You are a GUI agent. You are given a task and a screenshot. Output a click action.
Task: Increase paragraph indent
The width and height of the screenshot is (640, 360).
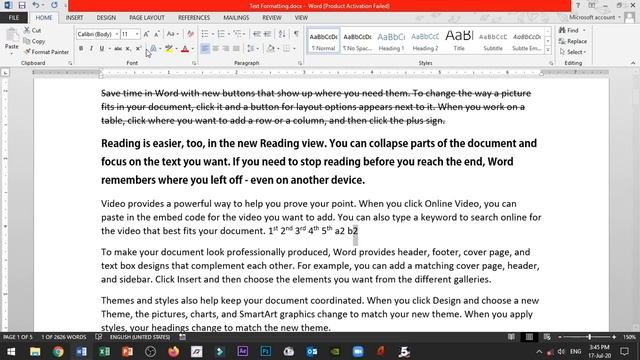(x=267, y=34)
